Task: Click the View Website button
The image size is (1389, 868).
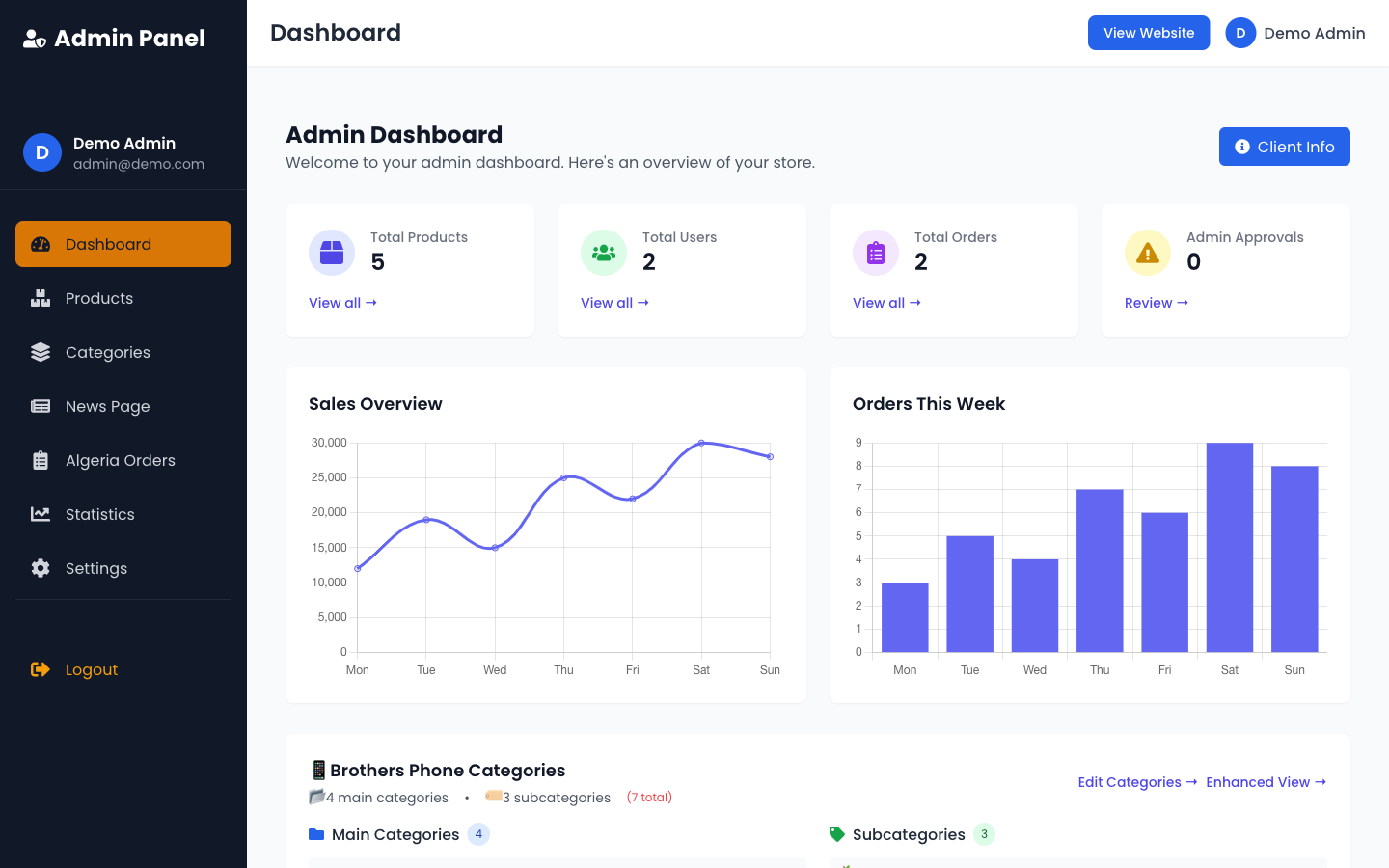Action: (1149, 32)
